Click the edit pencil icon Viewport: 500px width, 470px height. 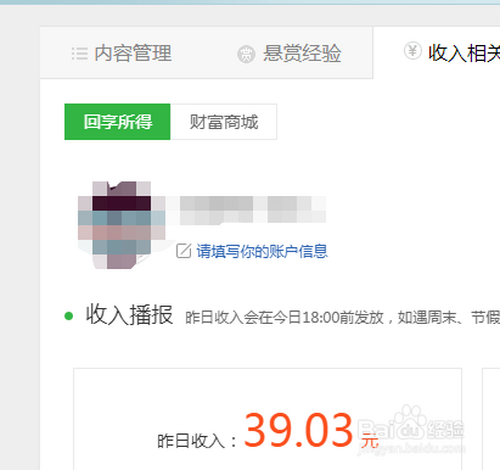(184, 251)
